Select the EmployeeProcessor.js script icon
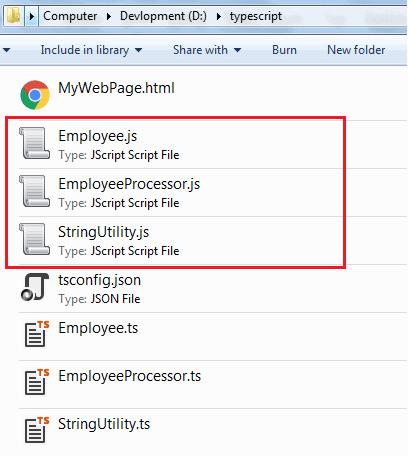Screen dimensions: 408x456 pos(35,191)
